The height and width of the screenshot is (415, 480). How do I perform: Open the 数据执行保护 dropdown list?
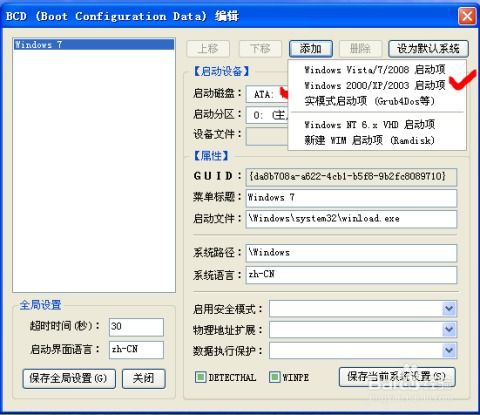coord(449,350)
